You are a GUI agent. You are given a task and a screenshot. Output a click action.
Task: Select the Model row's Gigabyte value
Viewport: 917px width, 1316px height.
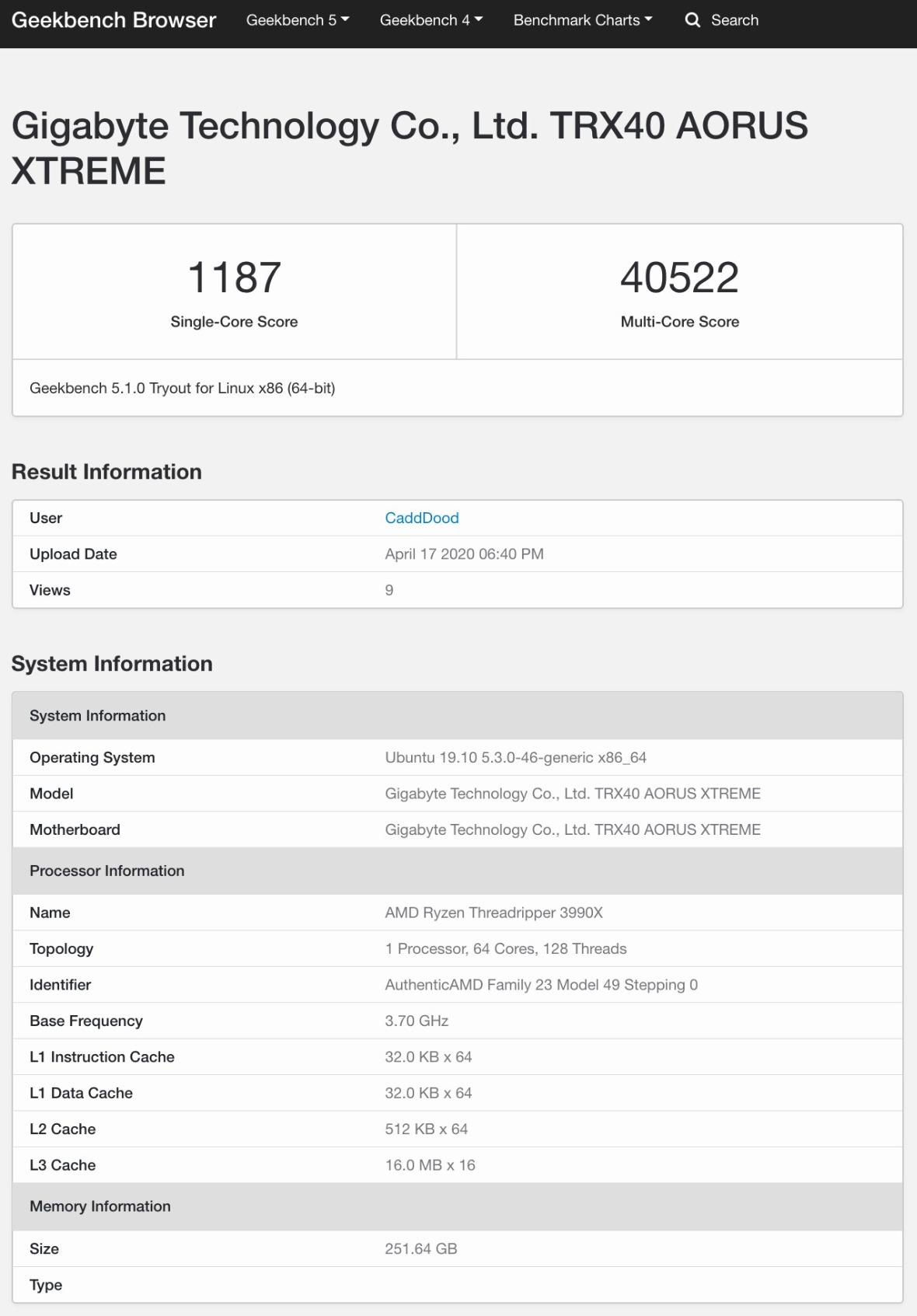[573, 794]
